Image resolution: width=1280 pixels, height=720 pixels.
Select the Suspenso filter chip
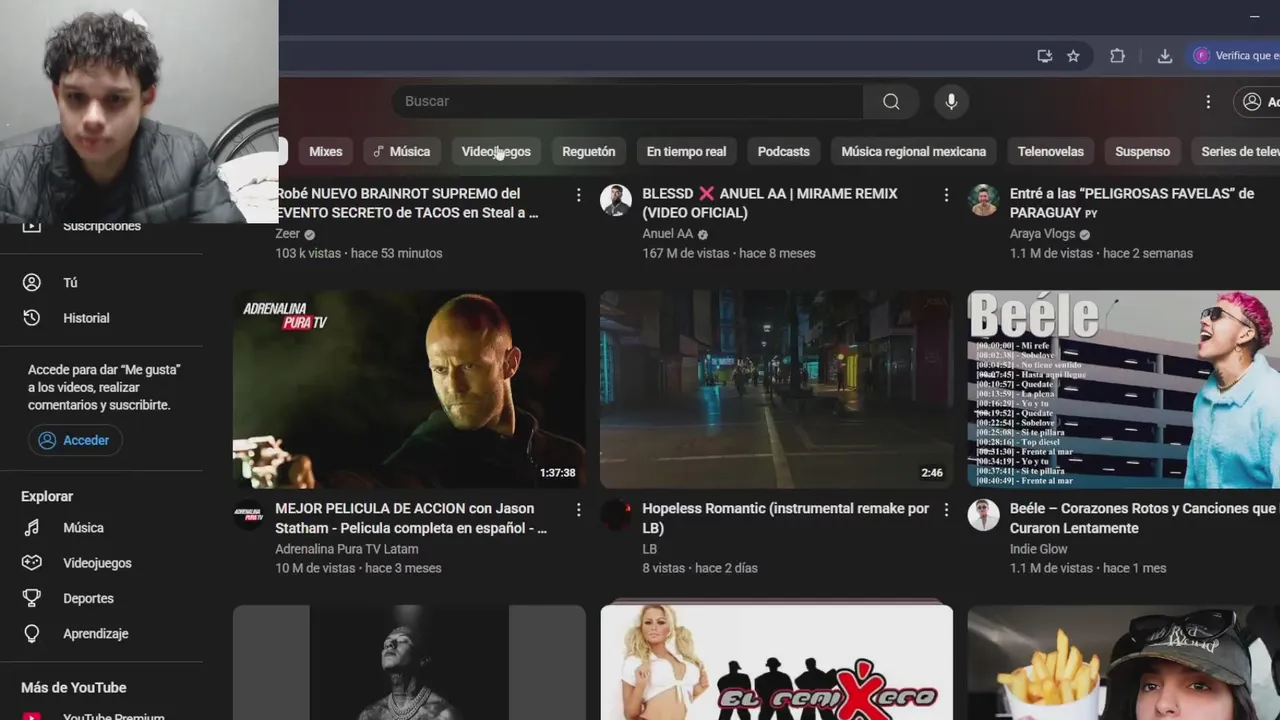(1142, 152)
